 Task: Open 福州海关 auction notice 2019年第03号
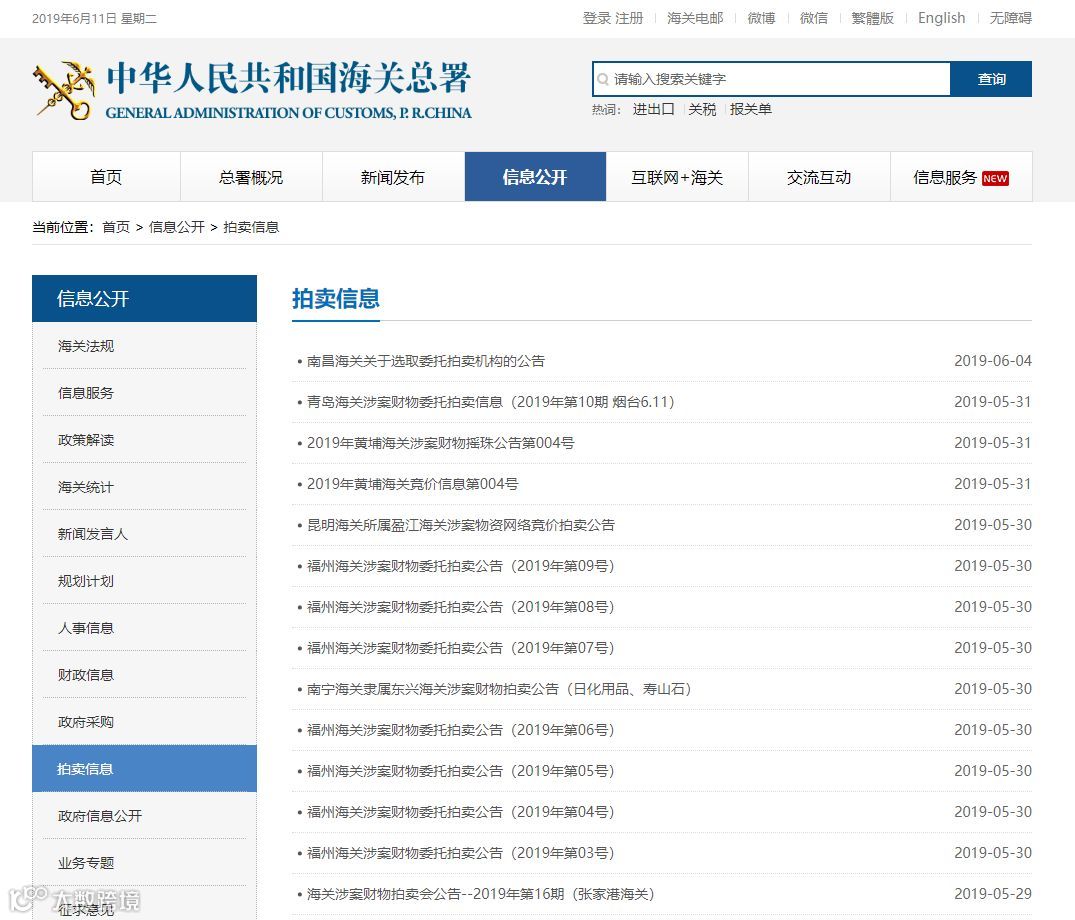461,854
